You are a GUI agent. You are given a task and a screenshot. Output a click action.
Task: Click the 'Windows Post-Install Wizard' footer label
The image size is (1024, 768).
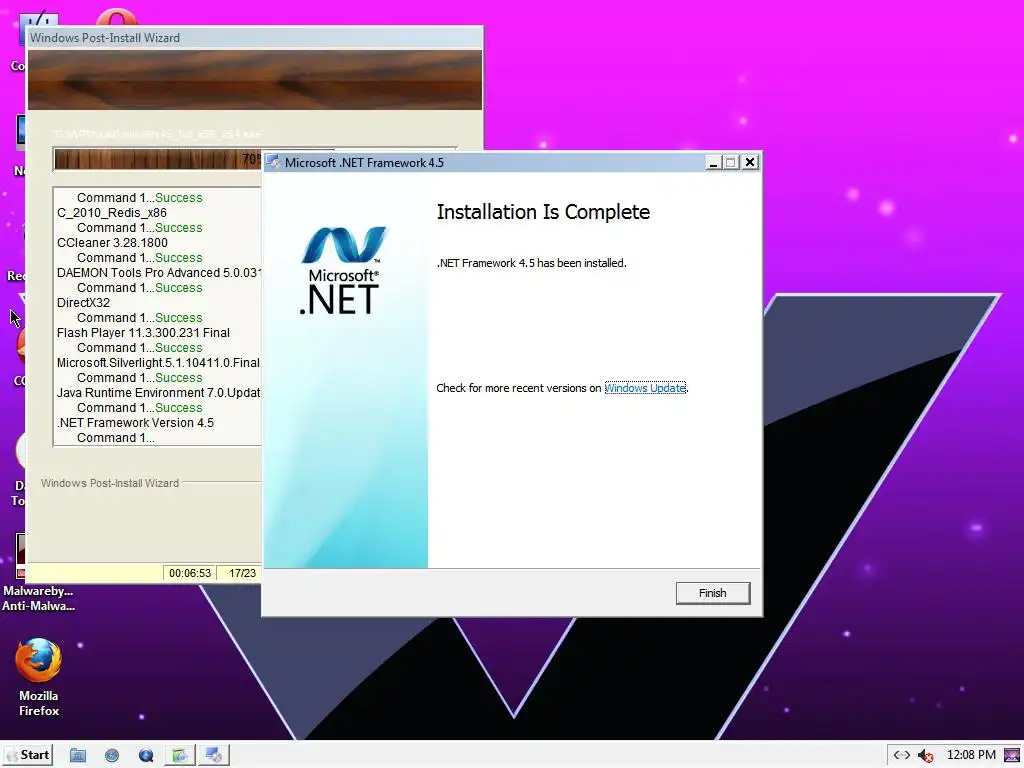[110, 483]
